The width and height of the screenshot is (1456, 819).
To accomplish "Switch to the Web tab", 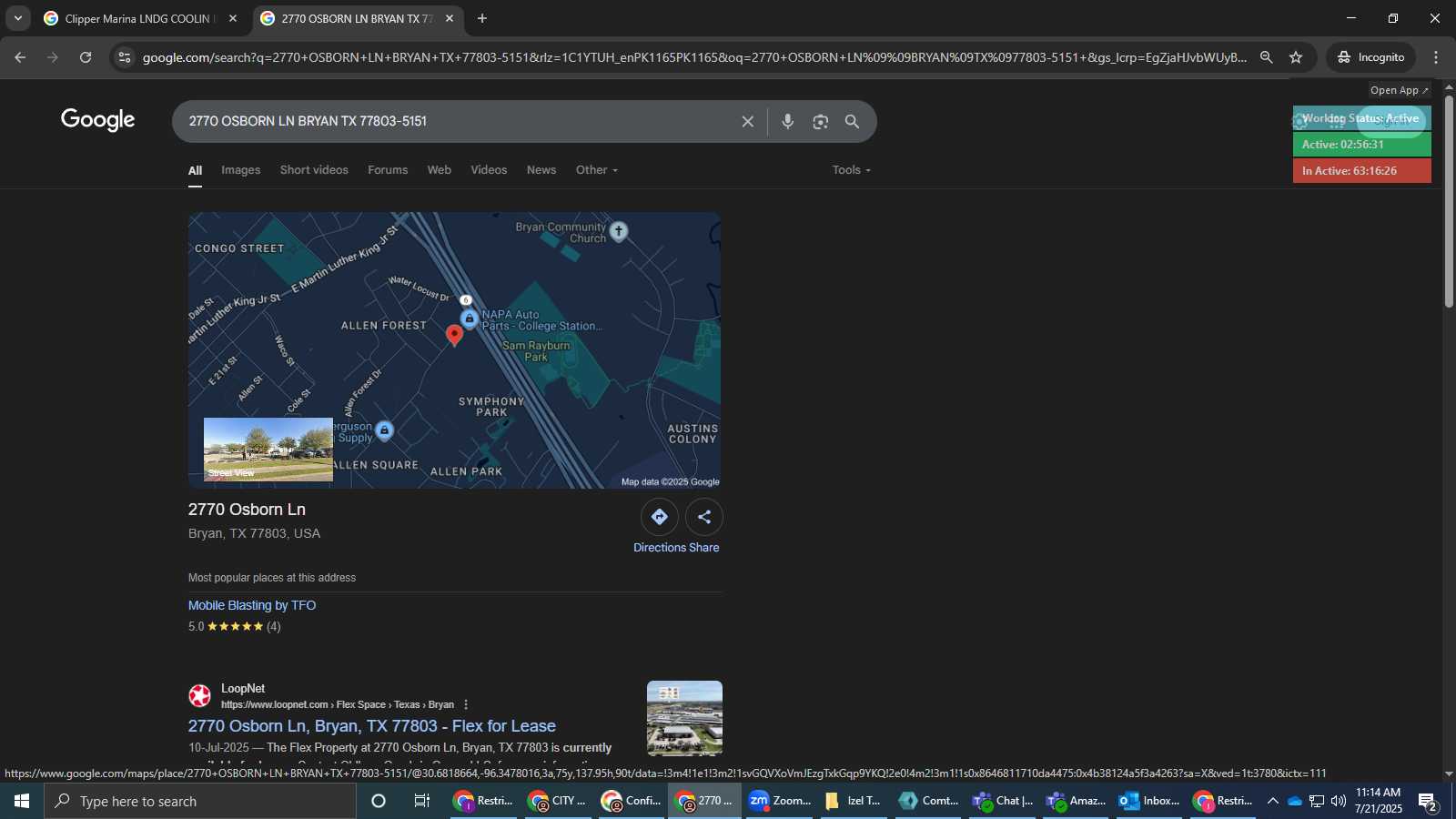I will [x=440, y=170].
